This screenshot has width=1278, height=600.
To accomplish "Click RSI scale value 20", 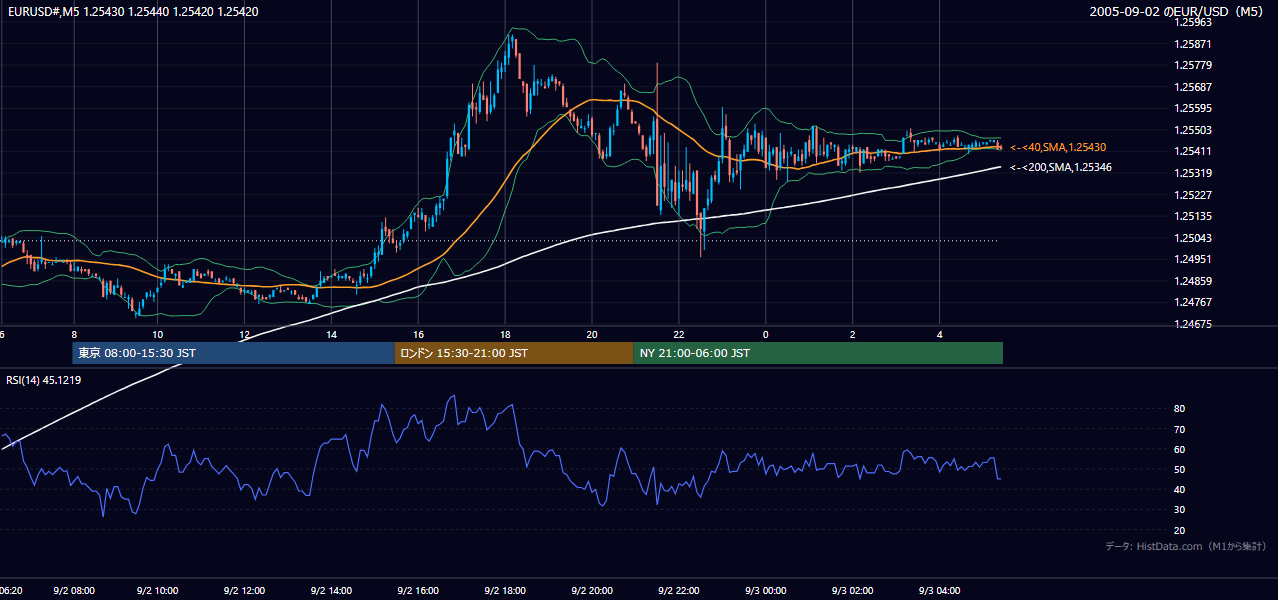I will click(1180, 530).
